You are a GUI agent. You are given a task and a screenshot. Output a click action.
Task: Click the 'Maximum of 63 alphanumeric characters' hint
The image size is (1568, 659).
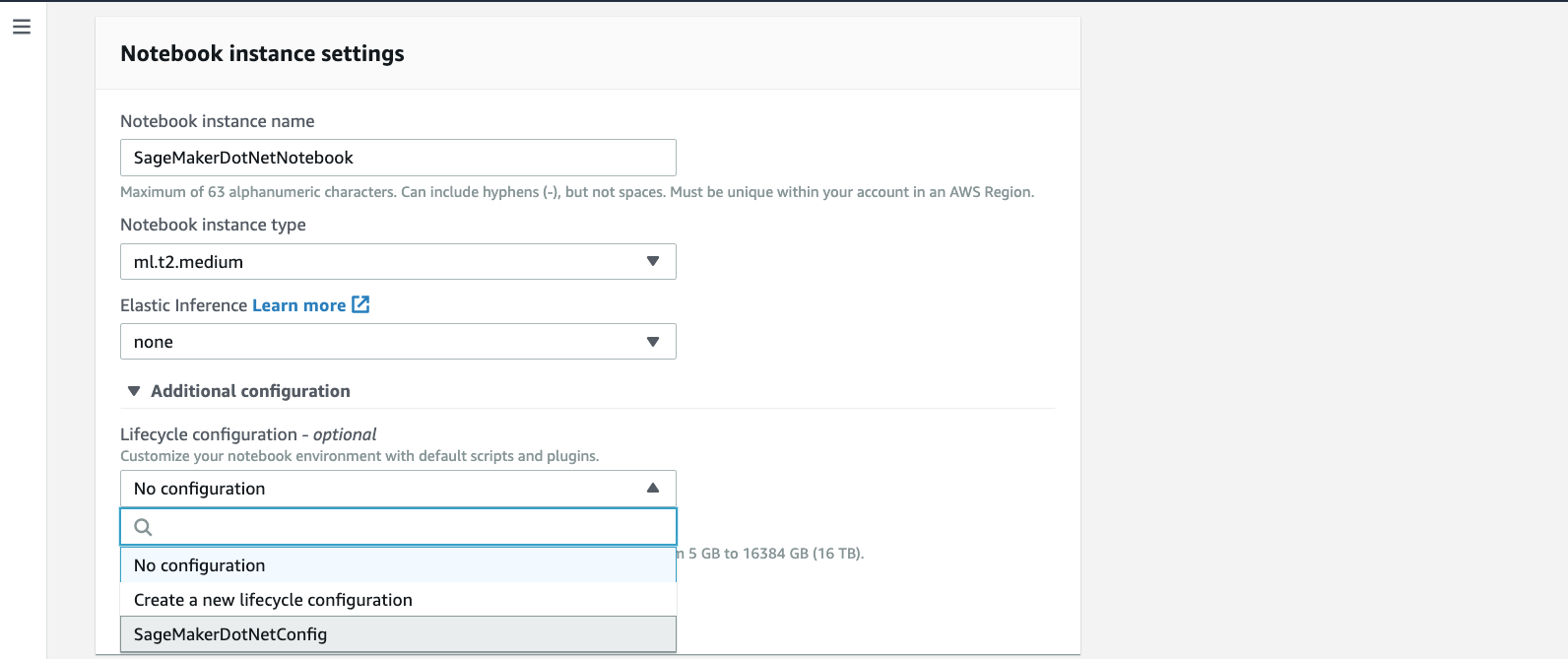coord(577,192)
